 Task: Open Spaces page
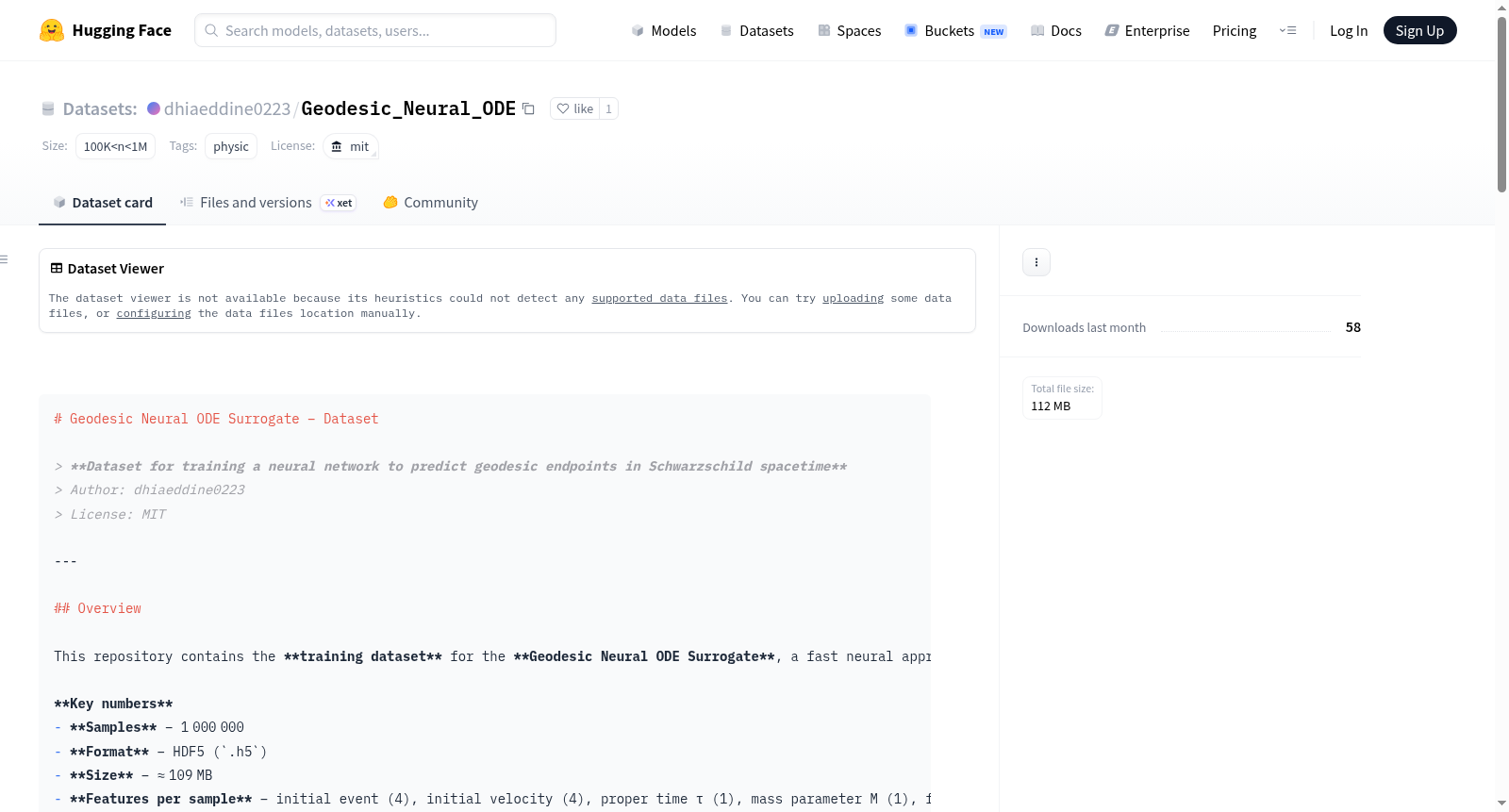pos(850,30)
